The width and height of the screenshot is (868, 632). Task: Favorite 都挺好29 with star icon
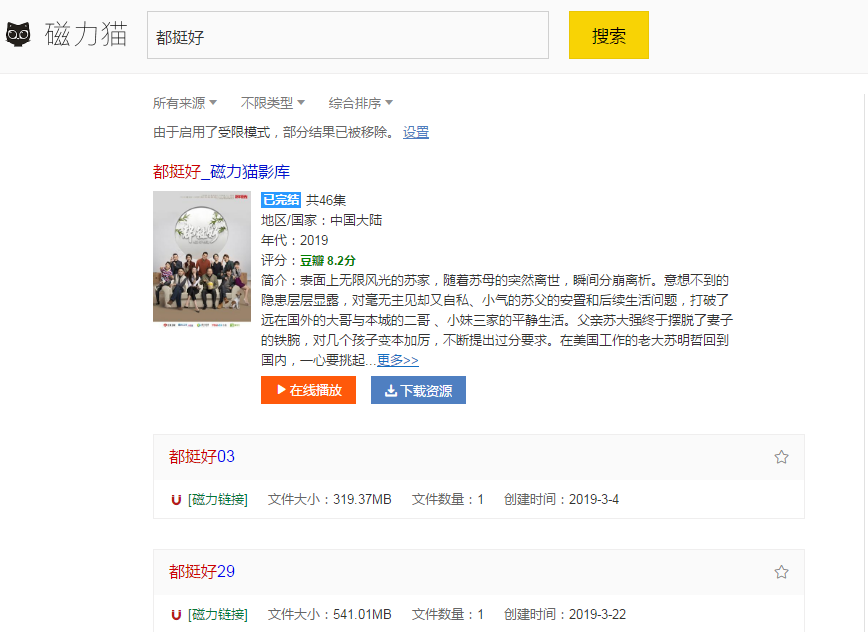point(781,572)
